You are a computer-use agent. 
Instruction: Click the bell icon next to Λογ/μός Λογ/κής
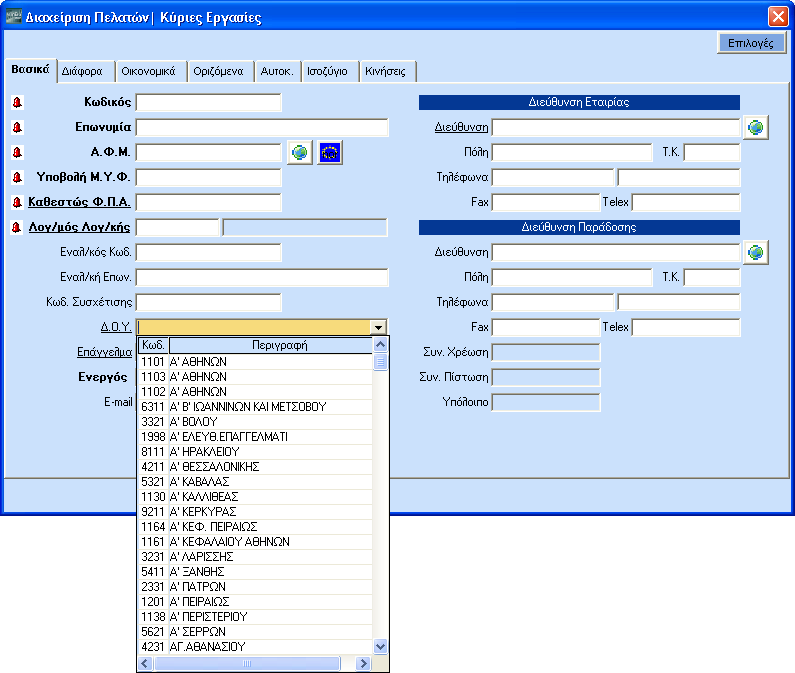[x=17, y=227]
